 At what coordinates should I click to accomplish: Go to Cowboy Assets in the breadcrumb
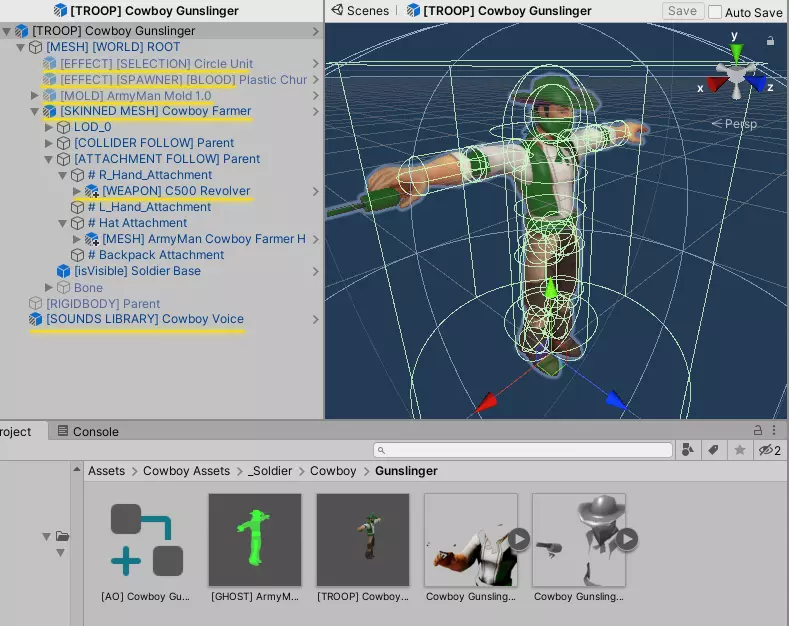(x=186, y=471)
